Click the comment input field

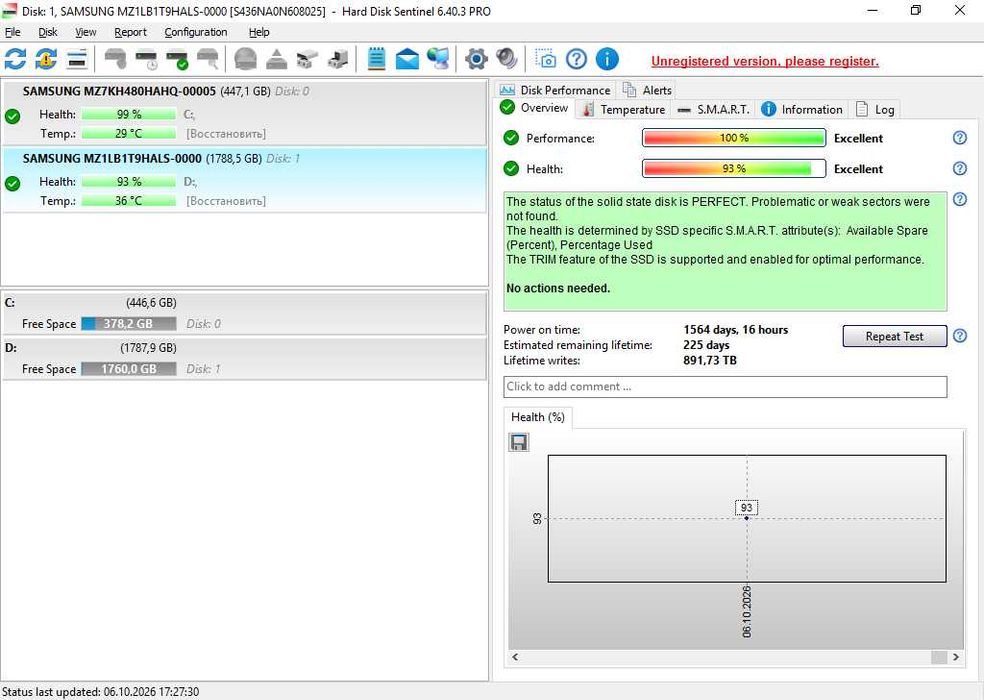coord(725,387)
